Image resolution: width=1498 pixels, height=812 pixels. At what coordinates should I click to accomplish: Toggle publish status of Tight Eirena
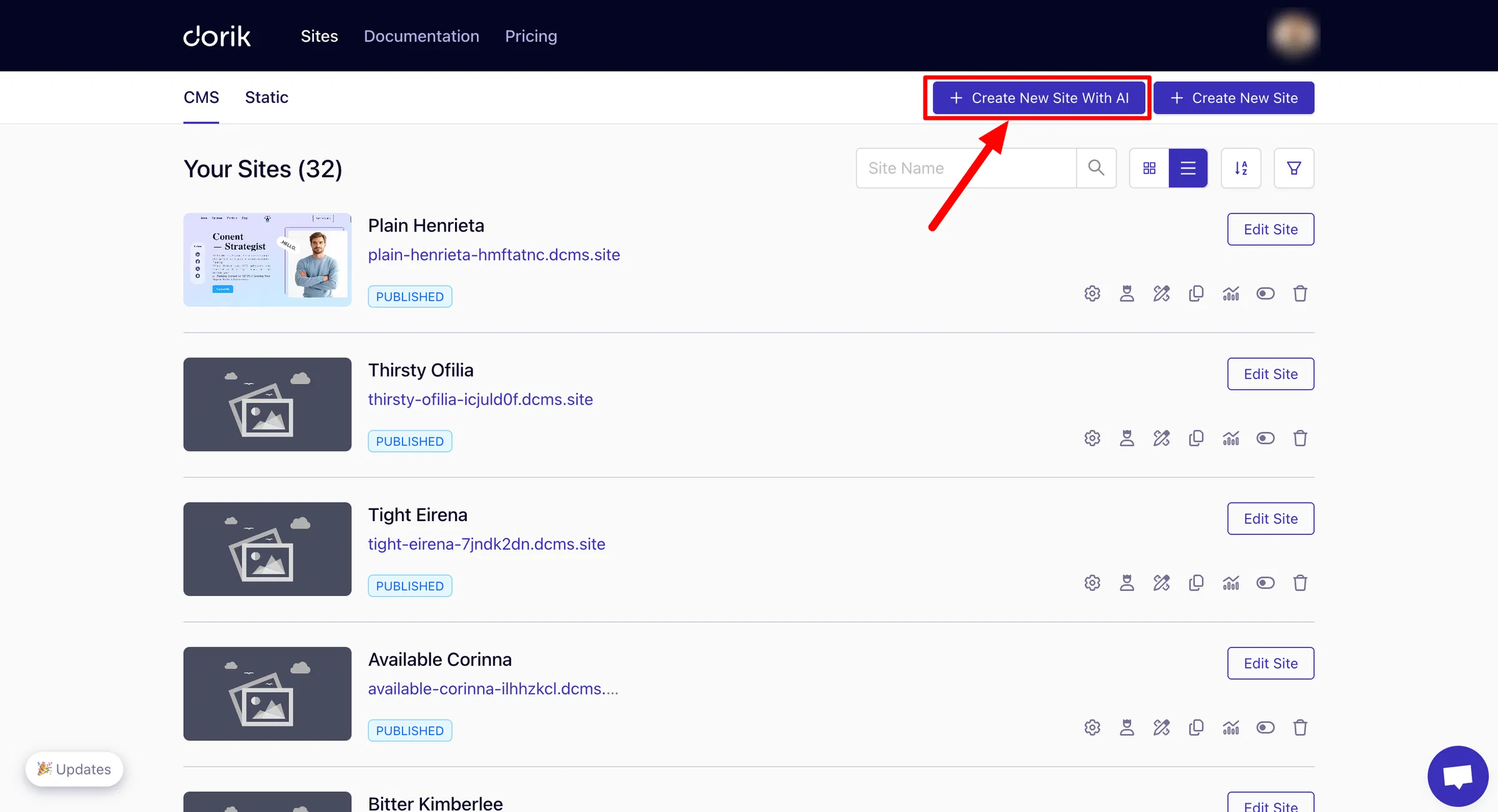coord(1265,582)
